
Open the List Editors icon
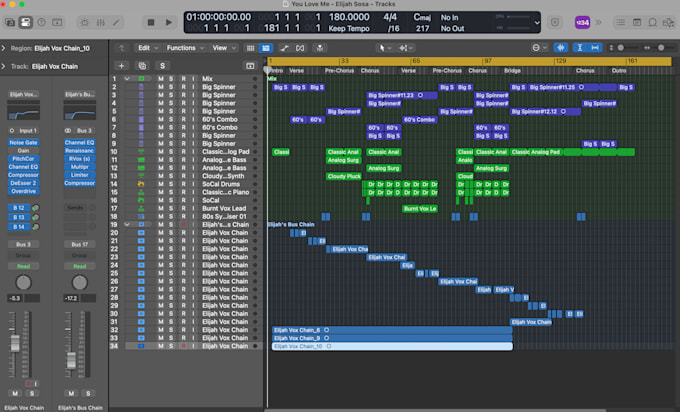[621, 22]
